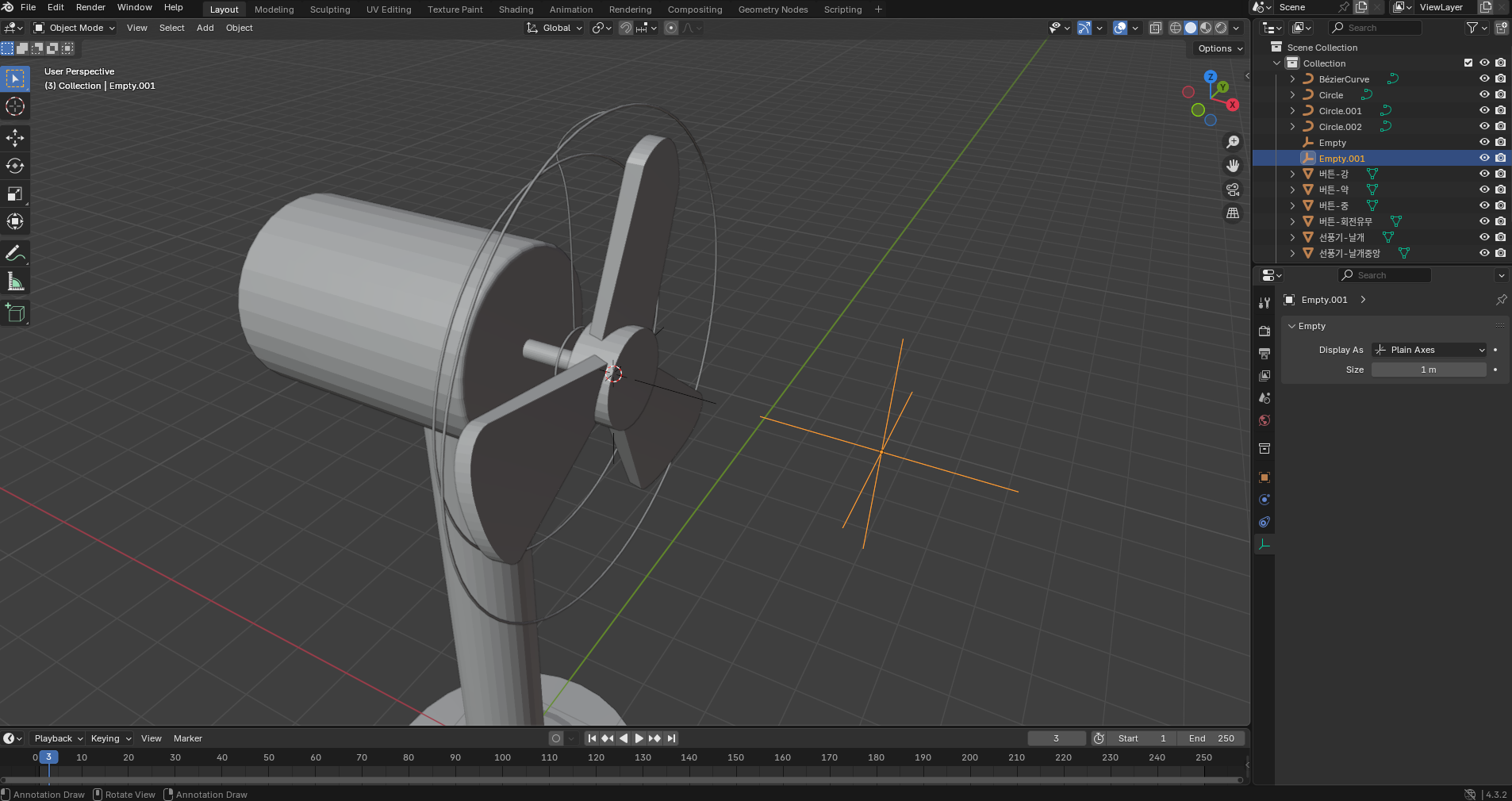1512x801 pixels.
Task: Open the Keying popover
Action: point(109,738)
